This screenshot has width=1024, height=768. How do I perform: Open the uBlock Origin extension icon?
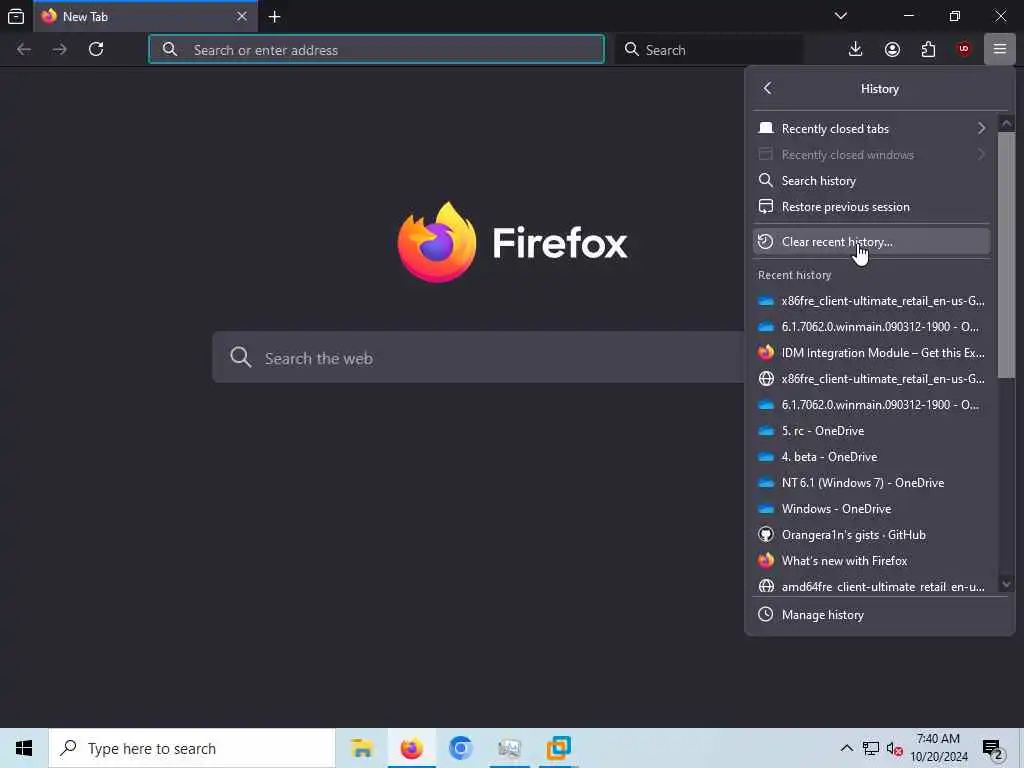coord(964,50)
